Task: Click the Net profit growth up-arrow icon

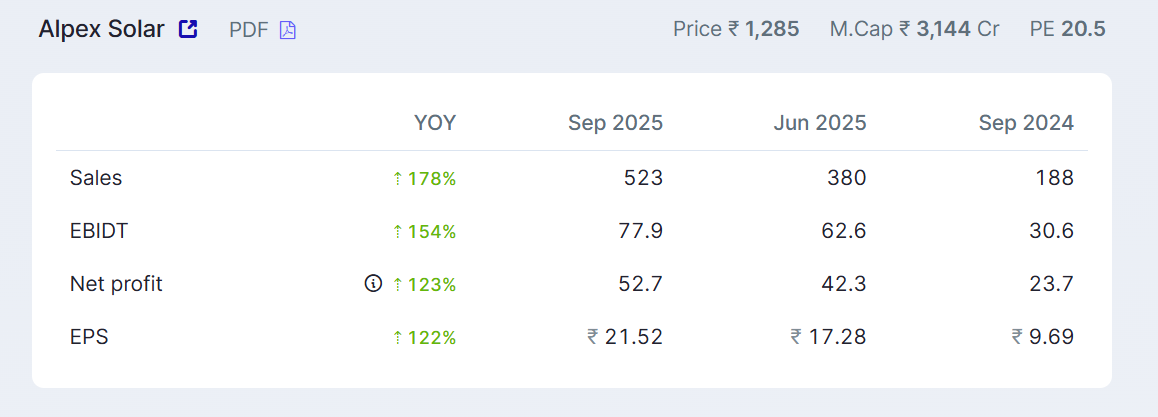Action: point(397,285)
